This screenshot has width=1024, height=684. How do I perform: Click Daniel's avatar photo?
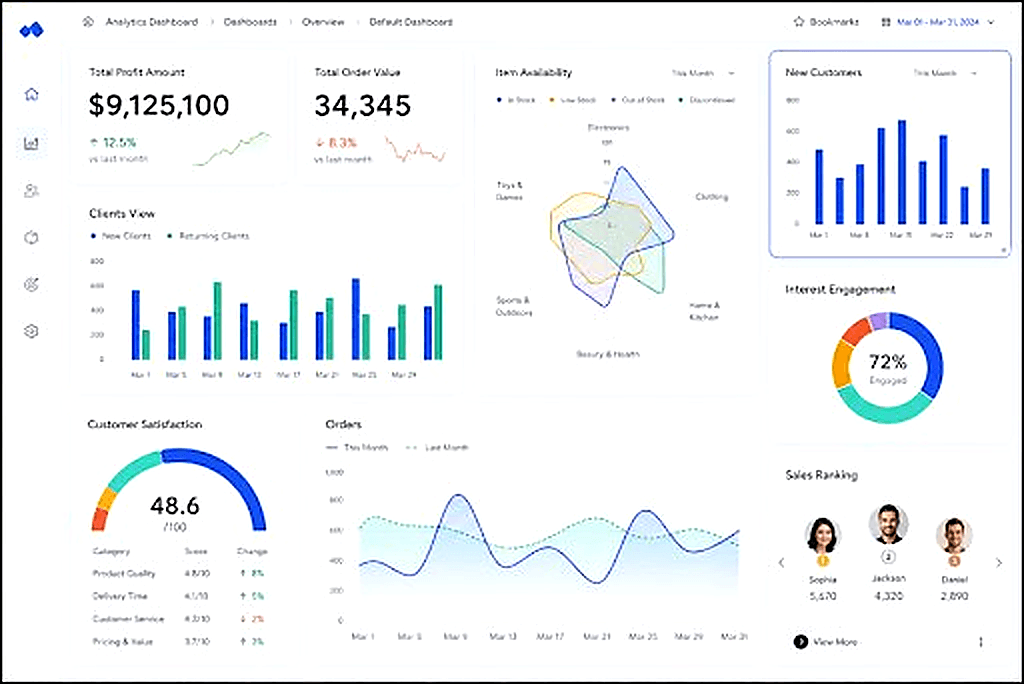pyautogui.click(x=954, y=535)
